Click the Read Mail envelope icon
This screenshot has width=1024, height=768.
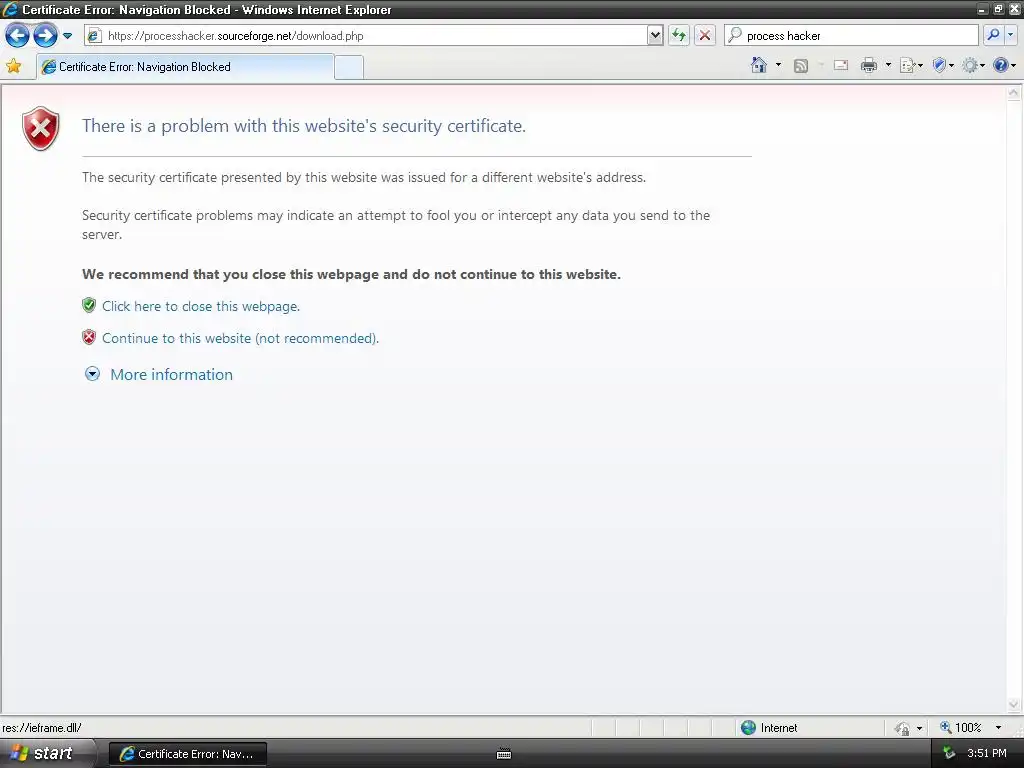coord(841,65)
